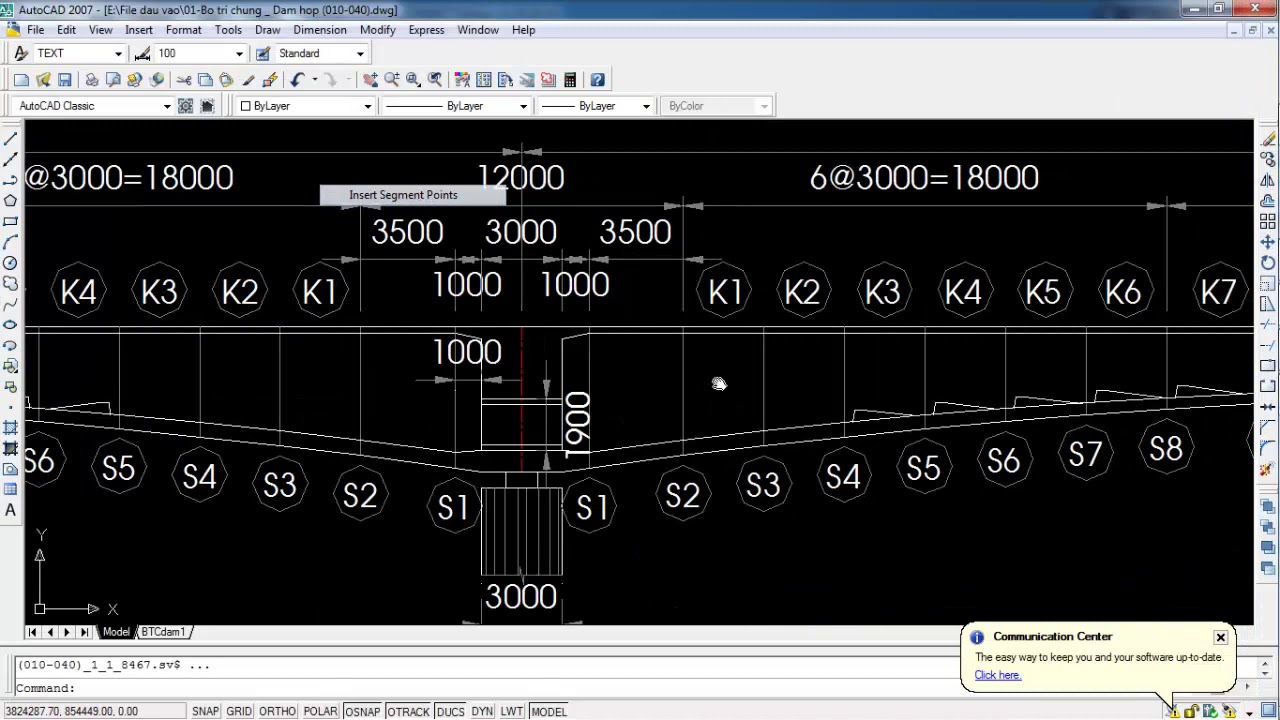Click the Open file icon
1280x720 pixels.
pyautogui.click(x=43, y=80)
